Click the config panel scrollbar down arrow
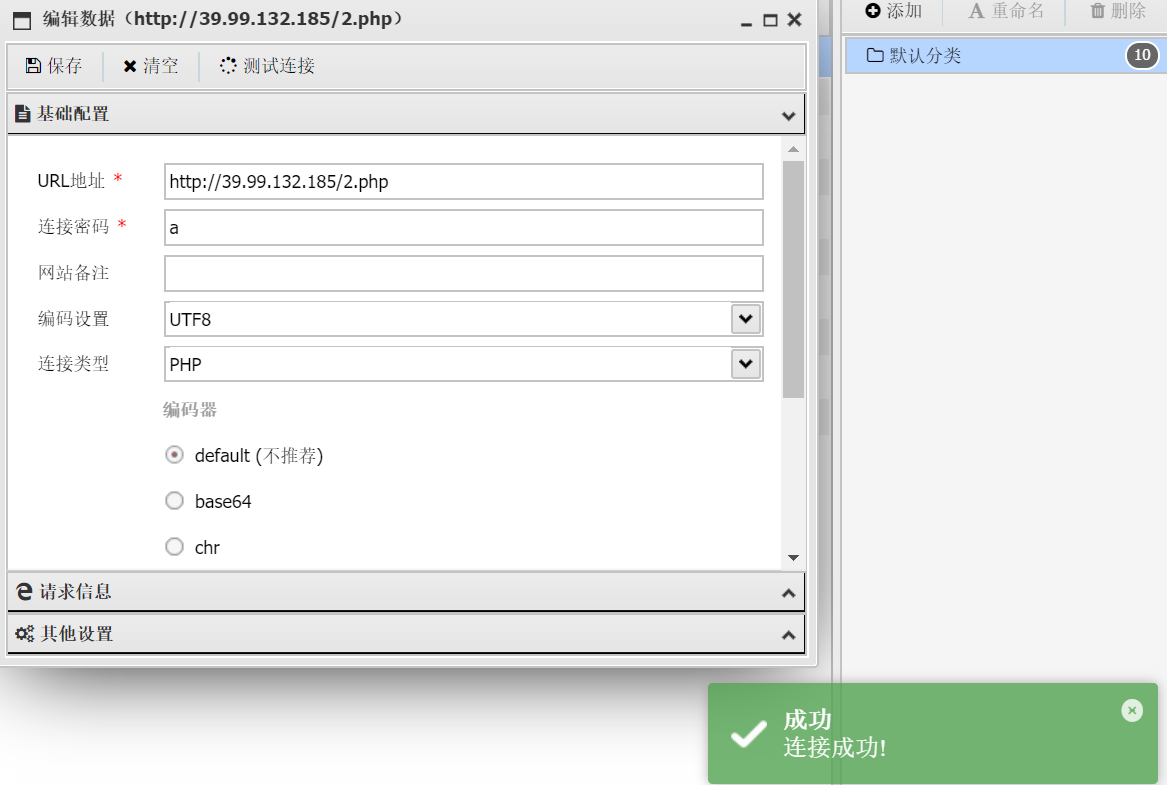The image size is (1167, 785). pos(793,558)
